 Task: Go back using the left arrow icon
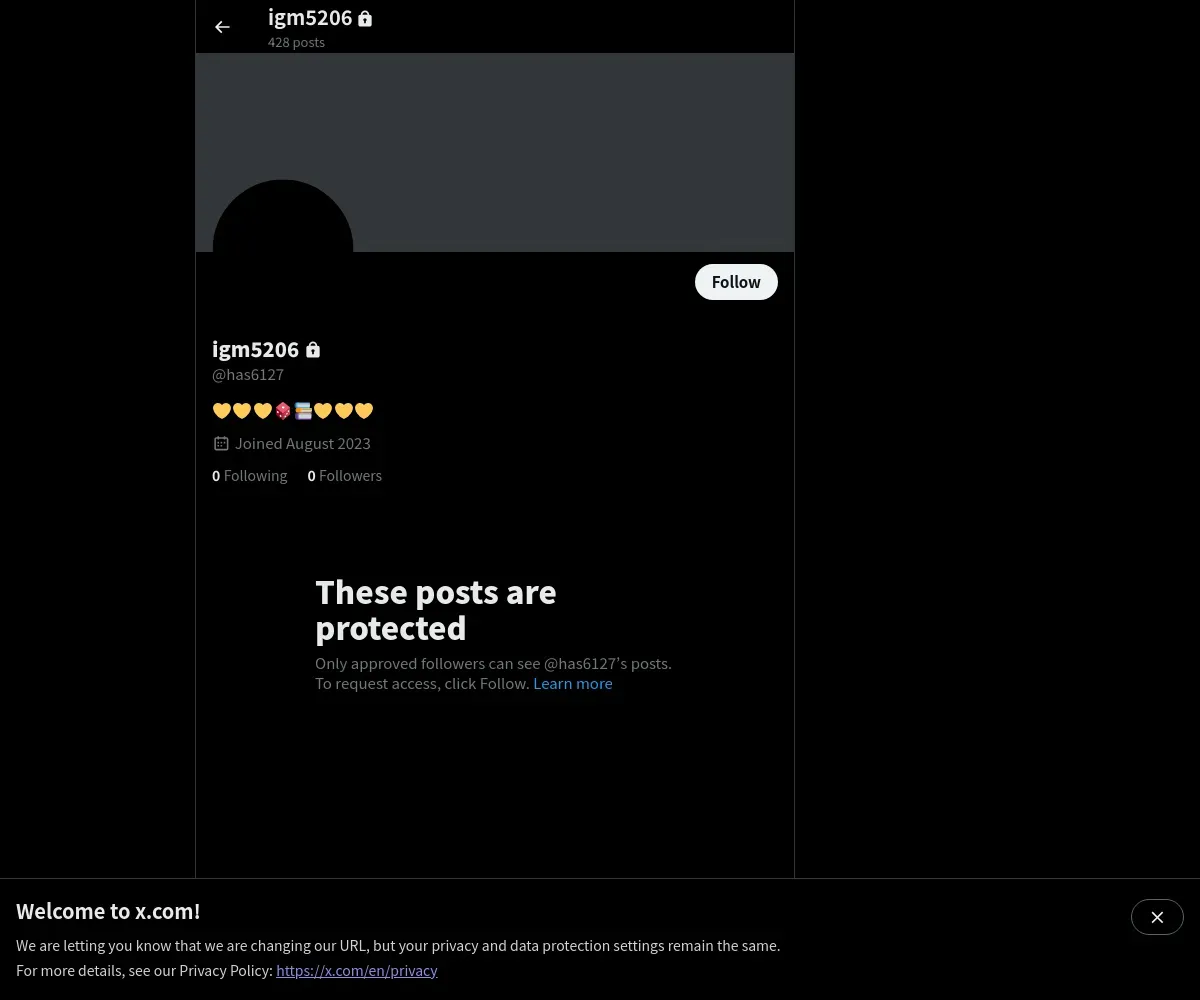tap(222, 27)
